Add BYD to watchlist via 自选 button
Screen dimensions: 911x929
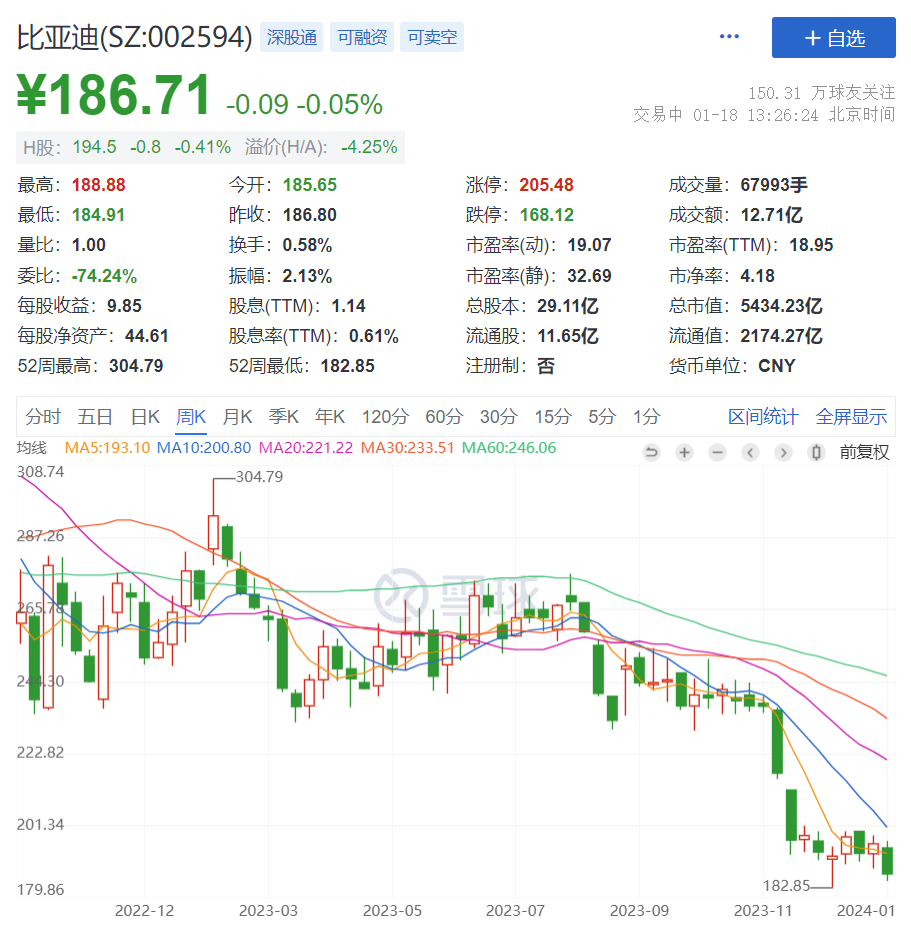(834, 37)
